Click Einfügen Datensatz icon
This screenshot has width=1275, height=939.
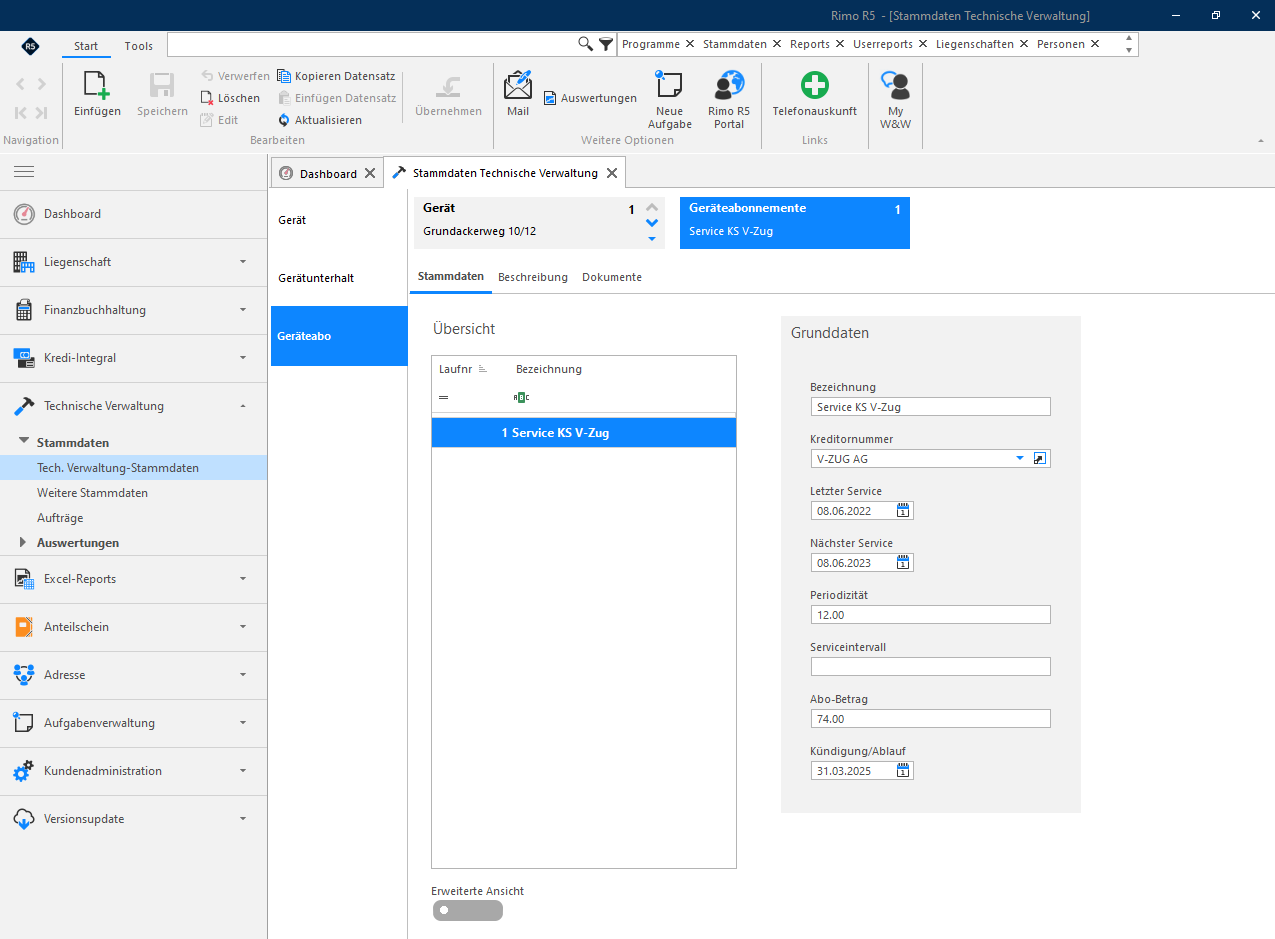[284, 98]
